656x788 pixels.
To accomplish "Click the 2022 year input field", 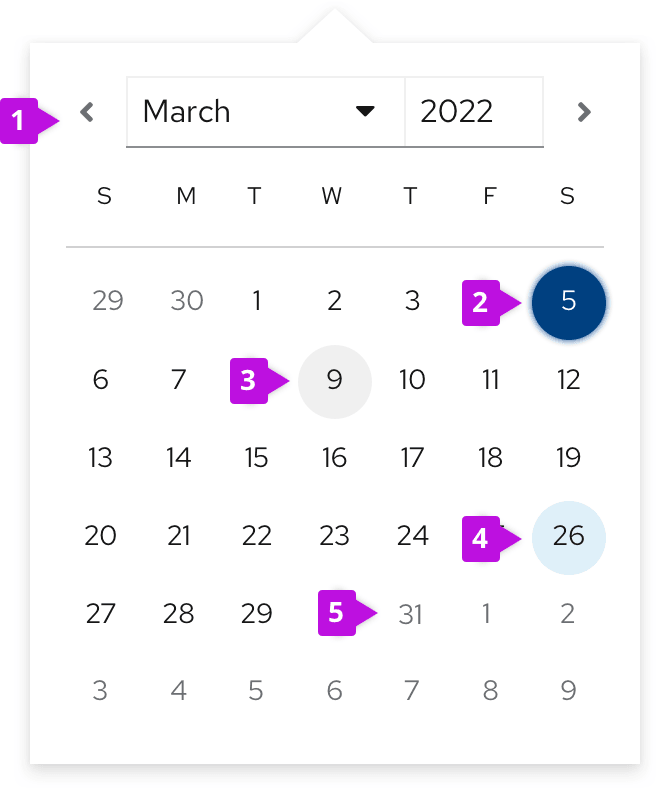I will pos(473,112).
